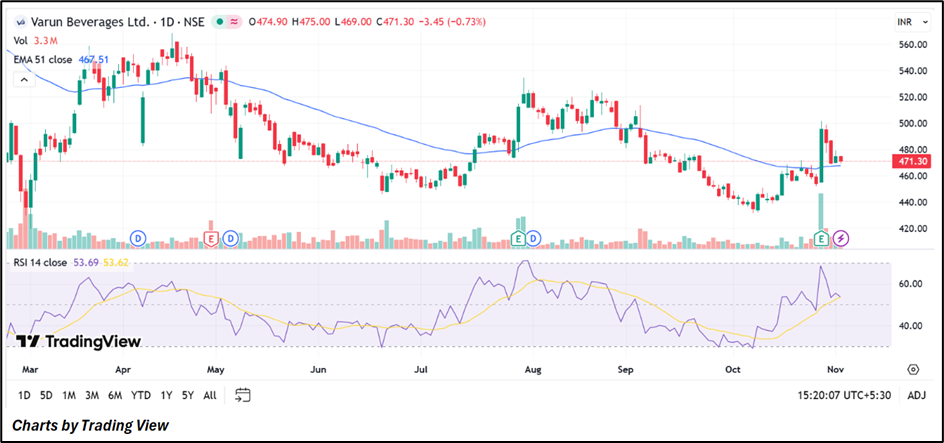
Task: Select the YTD time range
Action: 141,395
